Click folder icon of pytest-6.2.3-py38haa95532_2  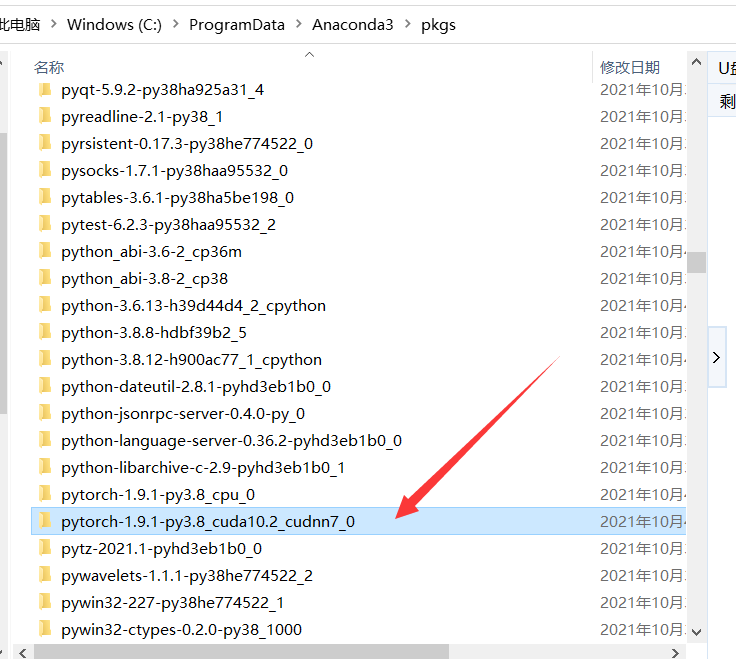click(45, 224)
